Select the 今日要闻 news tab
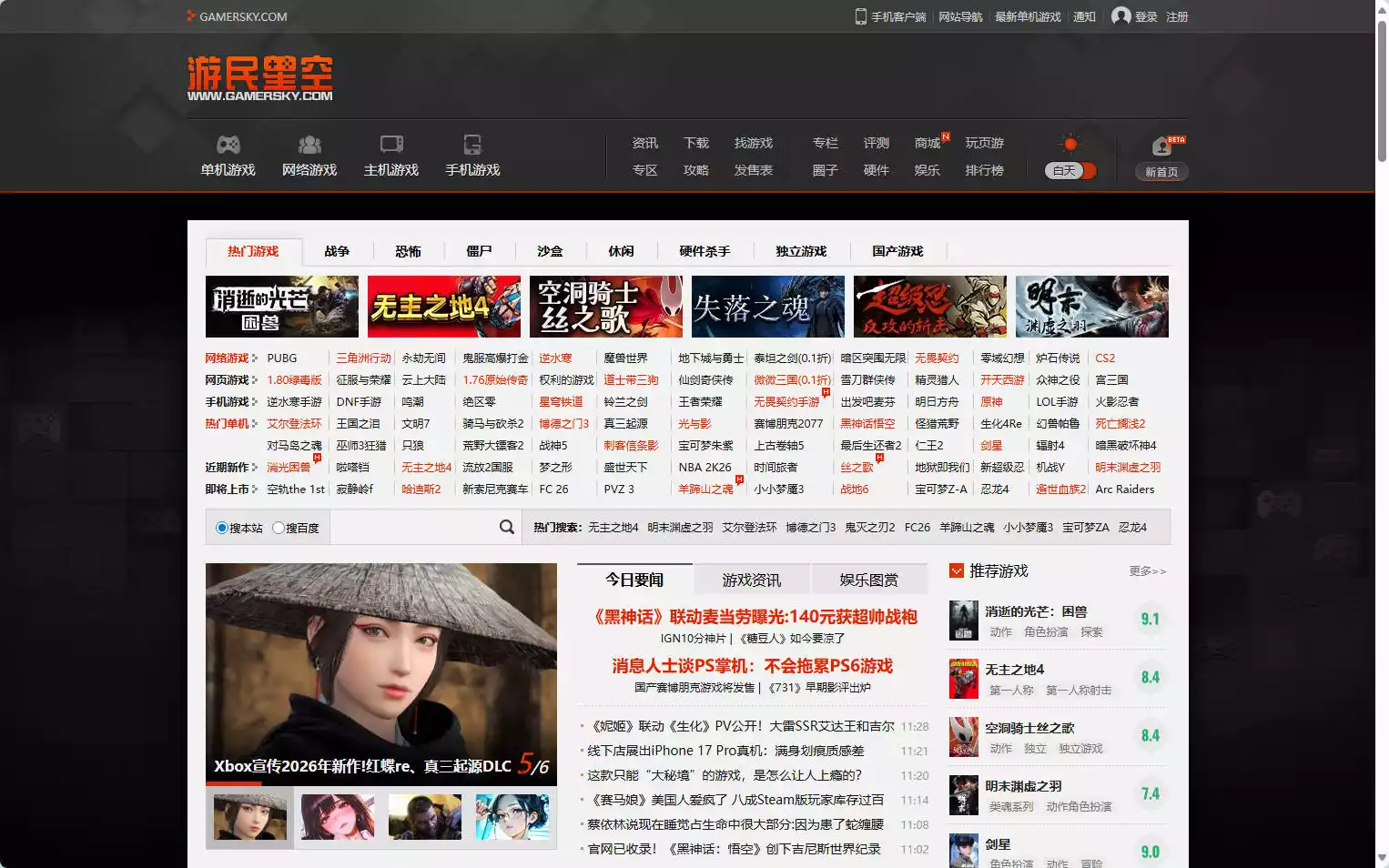The width and height of the screenshot is (1389, 868). [634, 580]
